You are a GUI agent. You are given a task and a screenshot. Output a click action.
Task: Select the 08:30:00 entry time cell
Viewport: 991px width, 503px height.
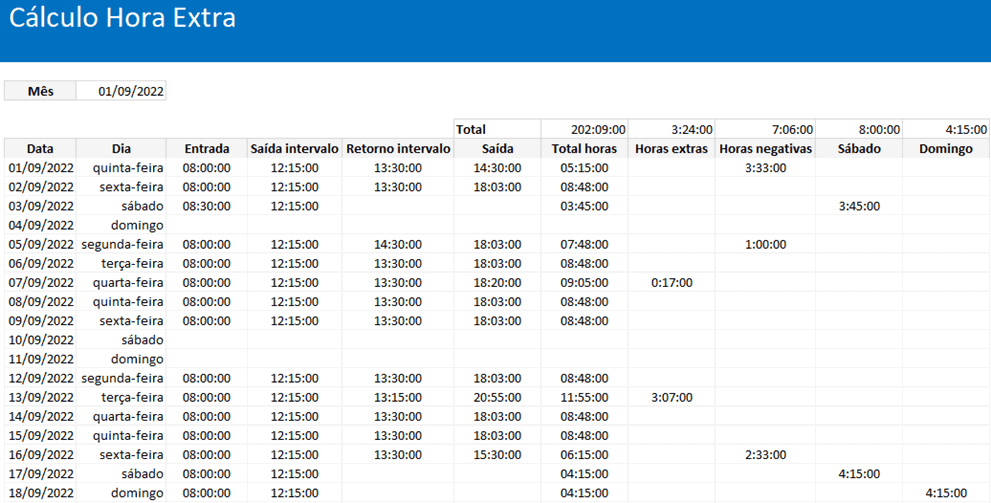point(207,206)
